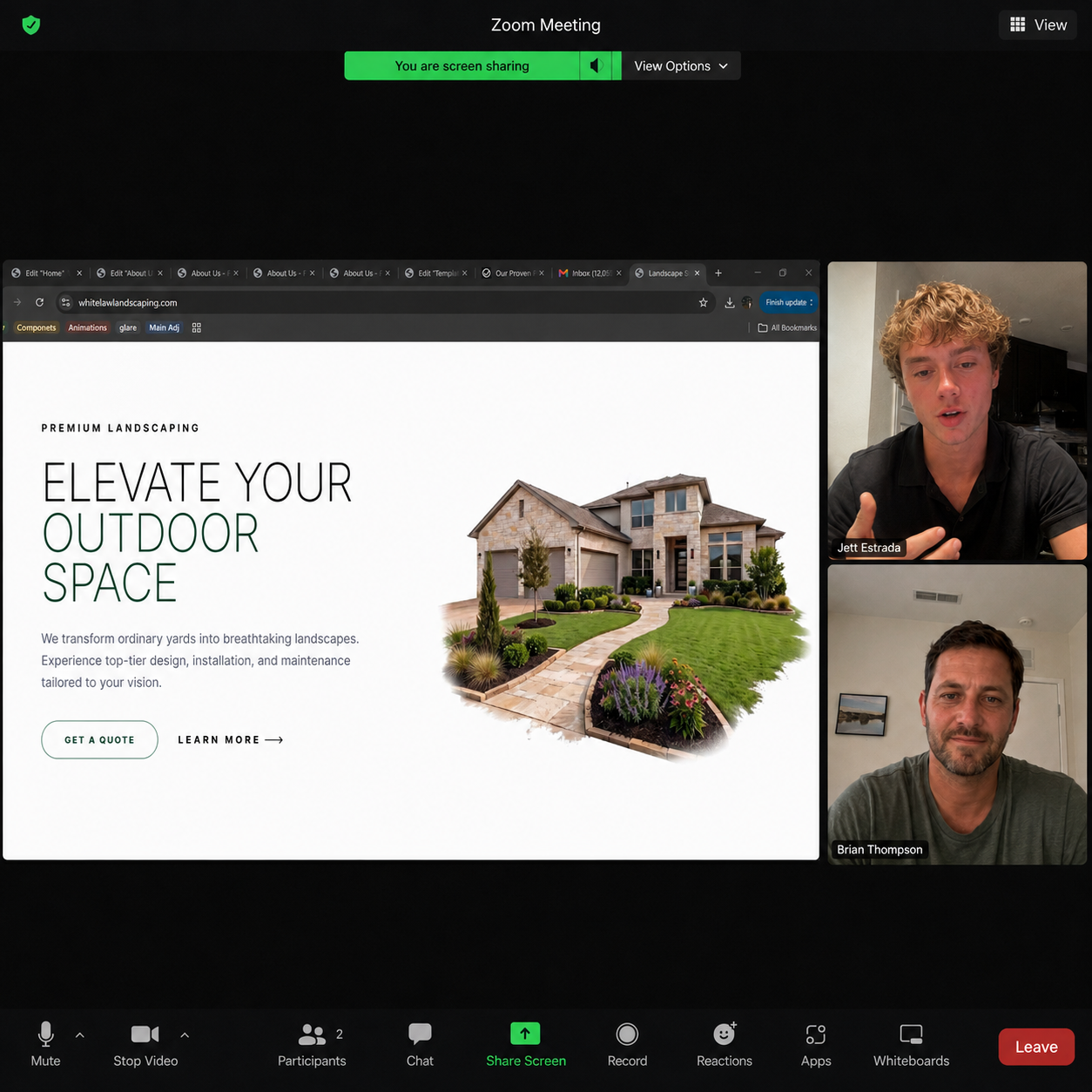Toggle shared computer sound speaker icon
The width and height of the screenshot is (1092, 1092).
[x=597, y=65]
